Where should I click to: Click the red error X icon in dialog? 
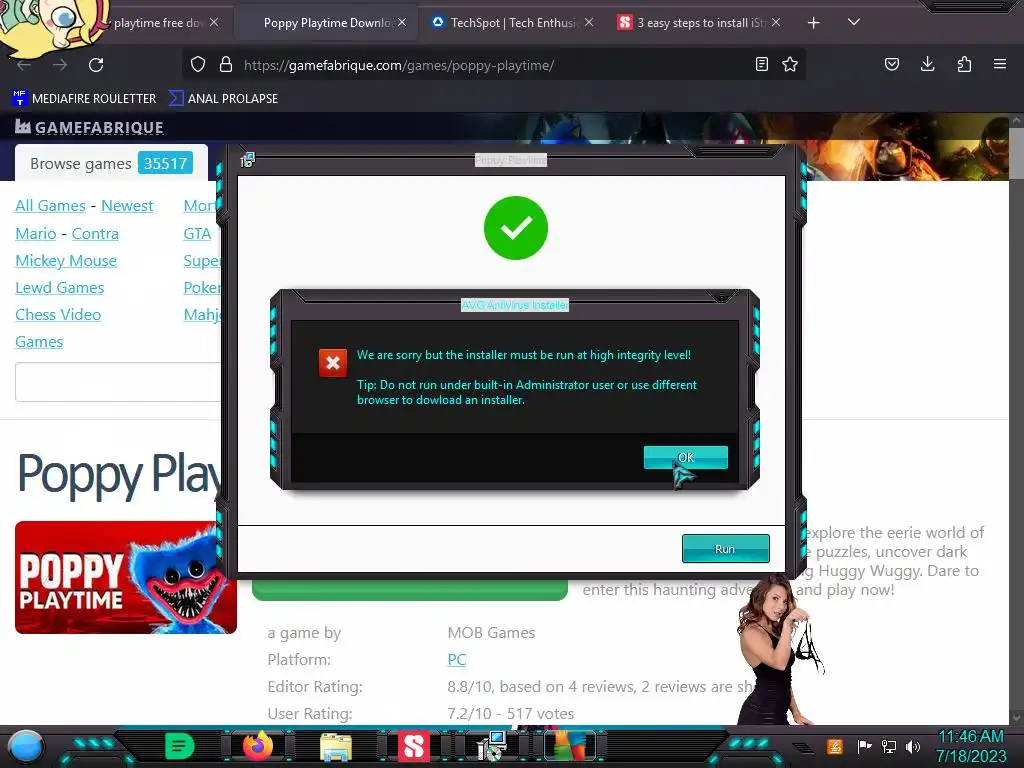coord(332,363)
